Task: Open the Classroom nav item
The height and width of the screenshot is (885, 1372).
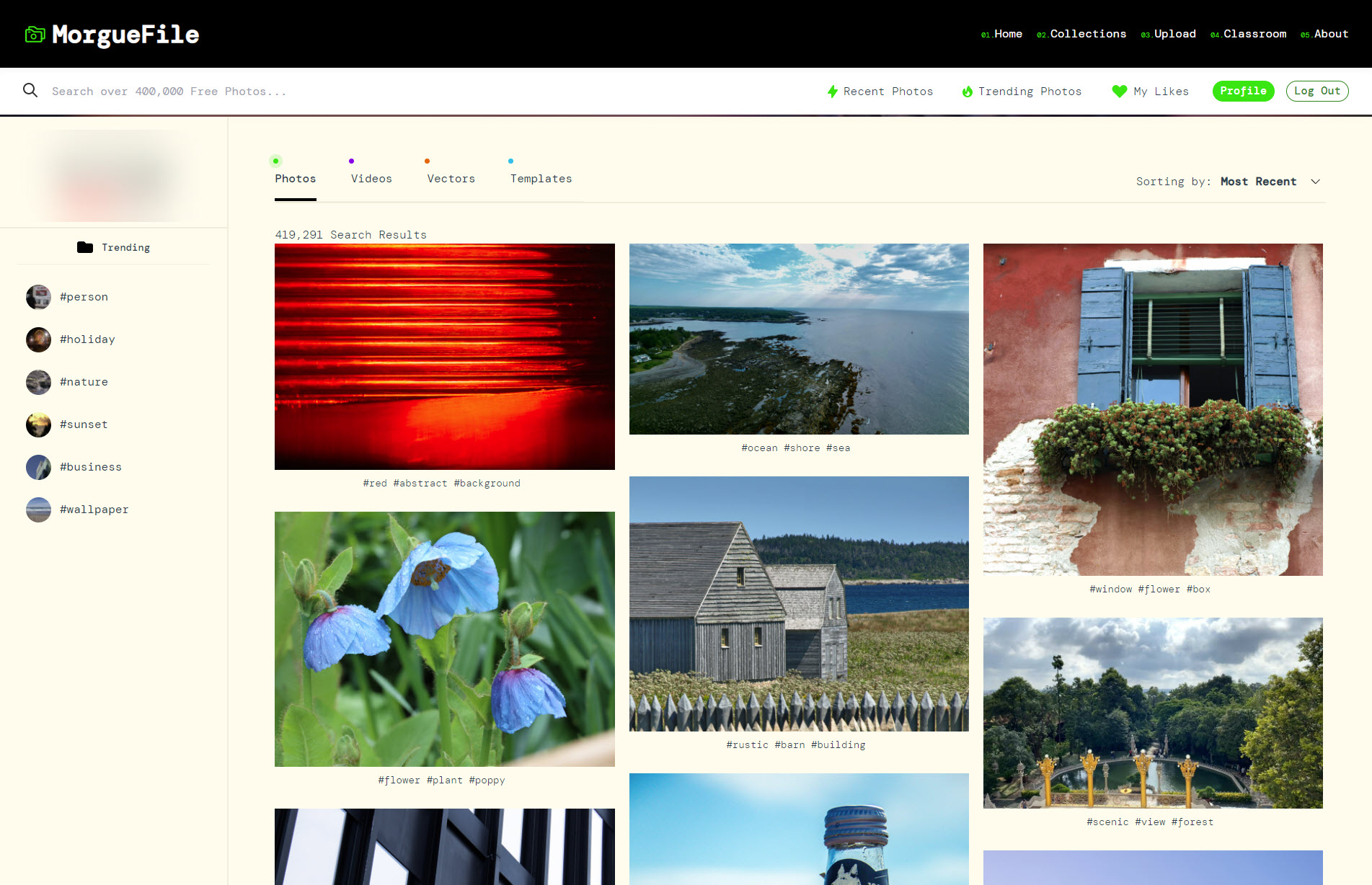Action: pos(1249,34)
